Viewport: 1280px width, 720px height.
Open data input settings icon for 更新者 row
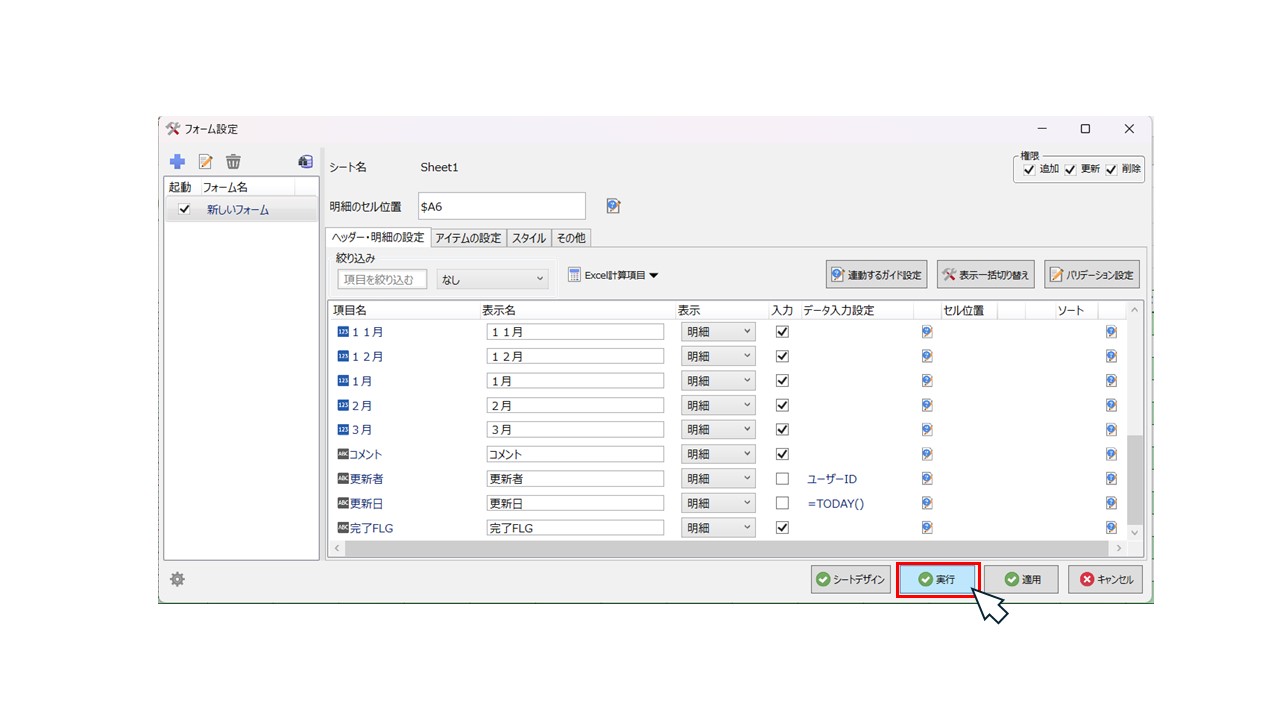[x=927, y=479]
